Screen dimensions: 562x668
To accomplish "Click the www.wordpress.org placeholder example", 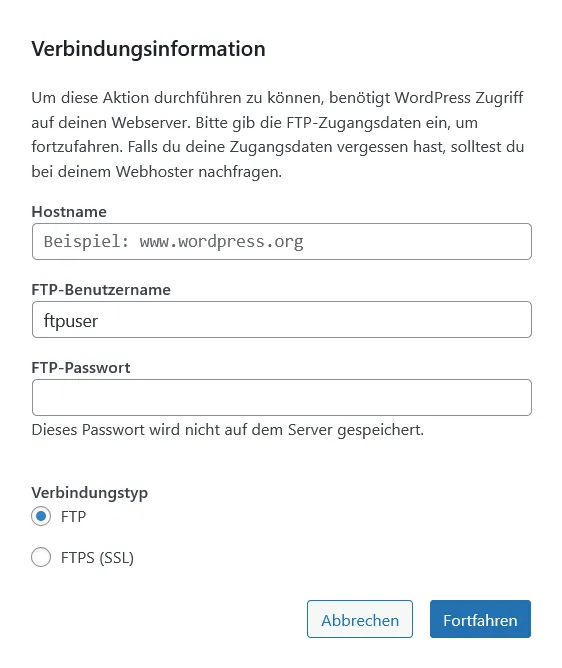I will tap(221, 242).
